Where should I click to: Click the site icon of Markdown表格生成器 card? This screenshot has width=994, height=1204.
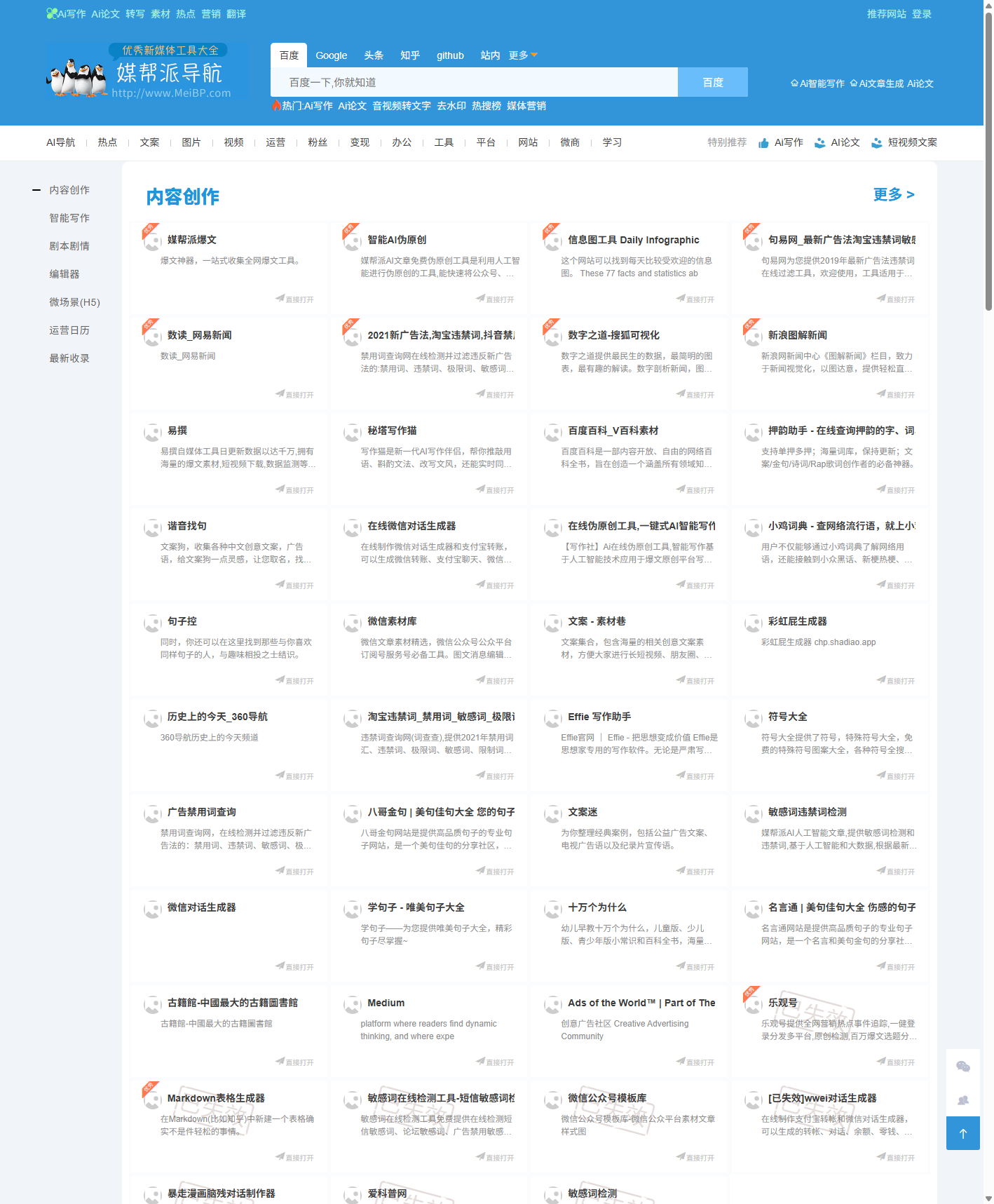[x=152, y=1099]
